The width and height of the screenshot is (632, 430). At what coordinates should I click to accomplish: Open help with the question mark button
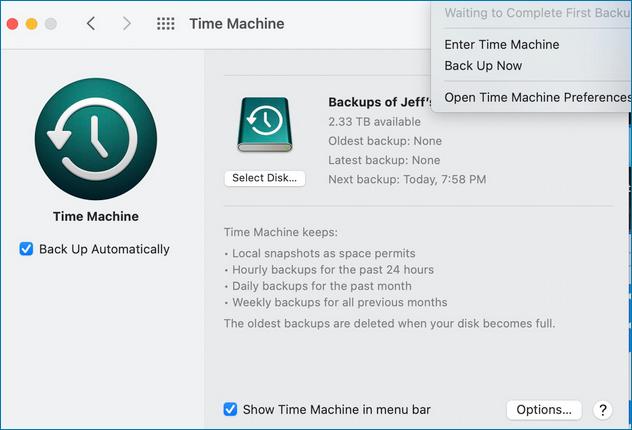(602, 410)
